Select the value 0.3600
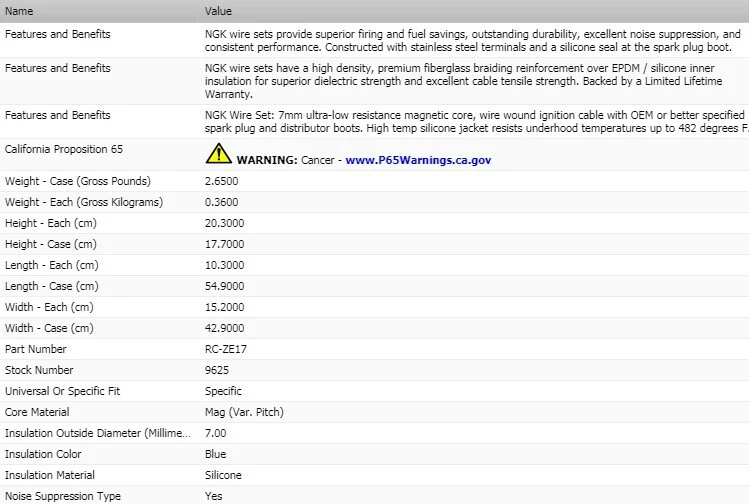The image size is (749, 504). click(x=221, y=202)
